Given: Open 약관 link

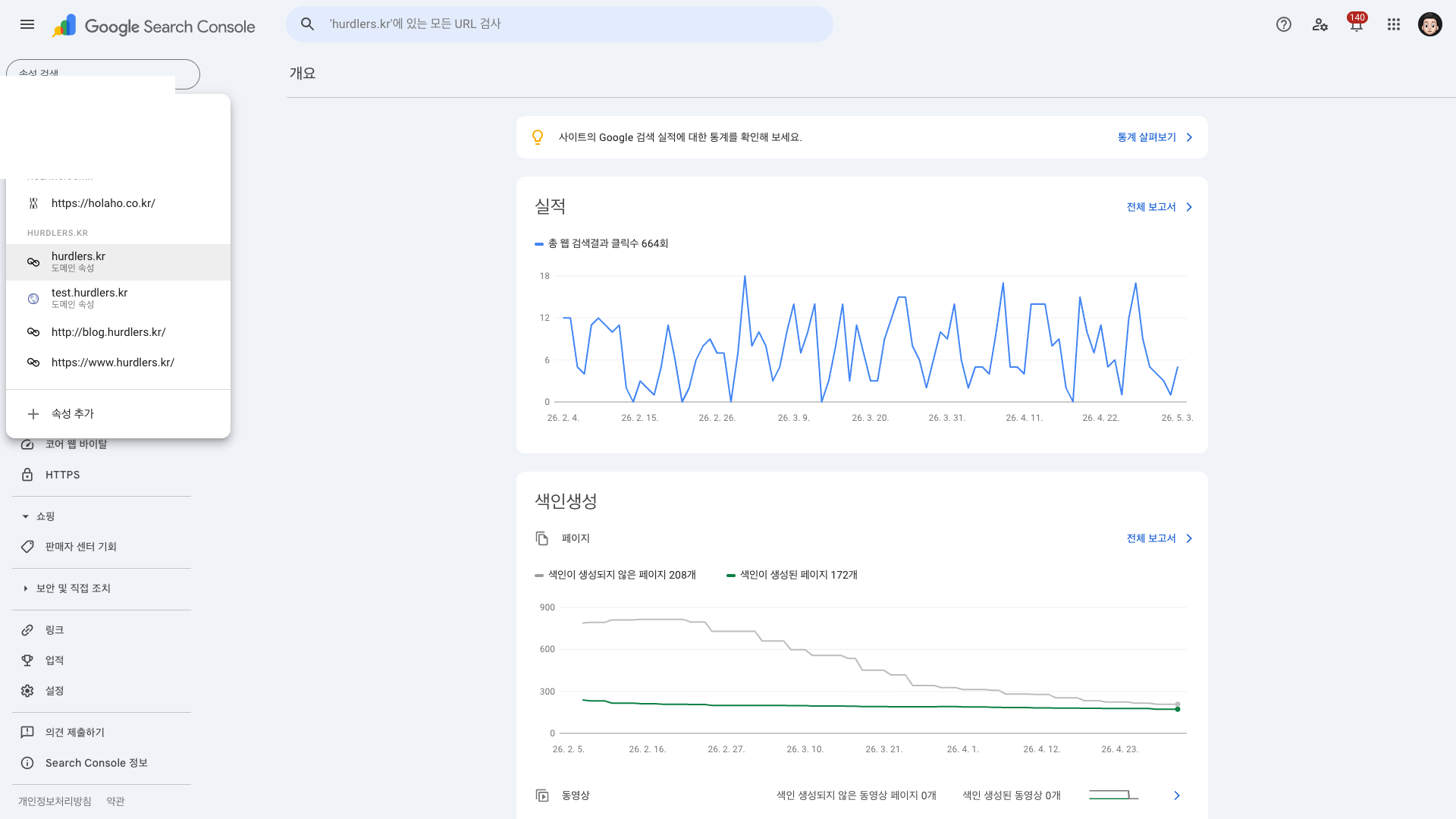Looking at the screenshot, I should click(115, 802).
